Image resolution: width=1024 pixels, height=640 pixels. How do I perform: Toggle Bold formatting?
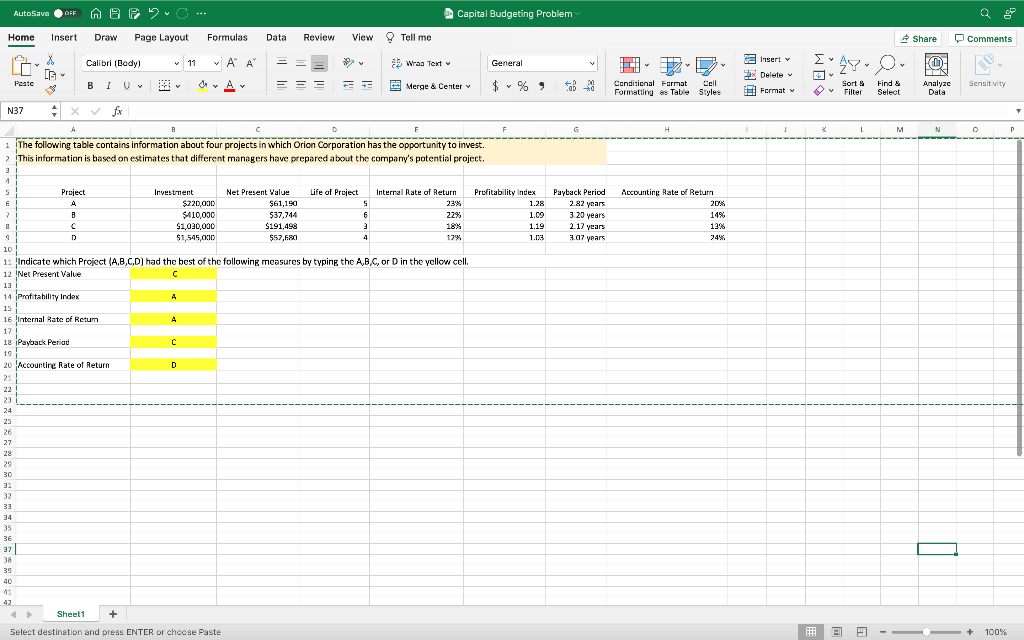[x=90, y=86]
